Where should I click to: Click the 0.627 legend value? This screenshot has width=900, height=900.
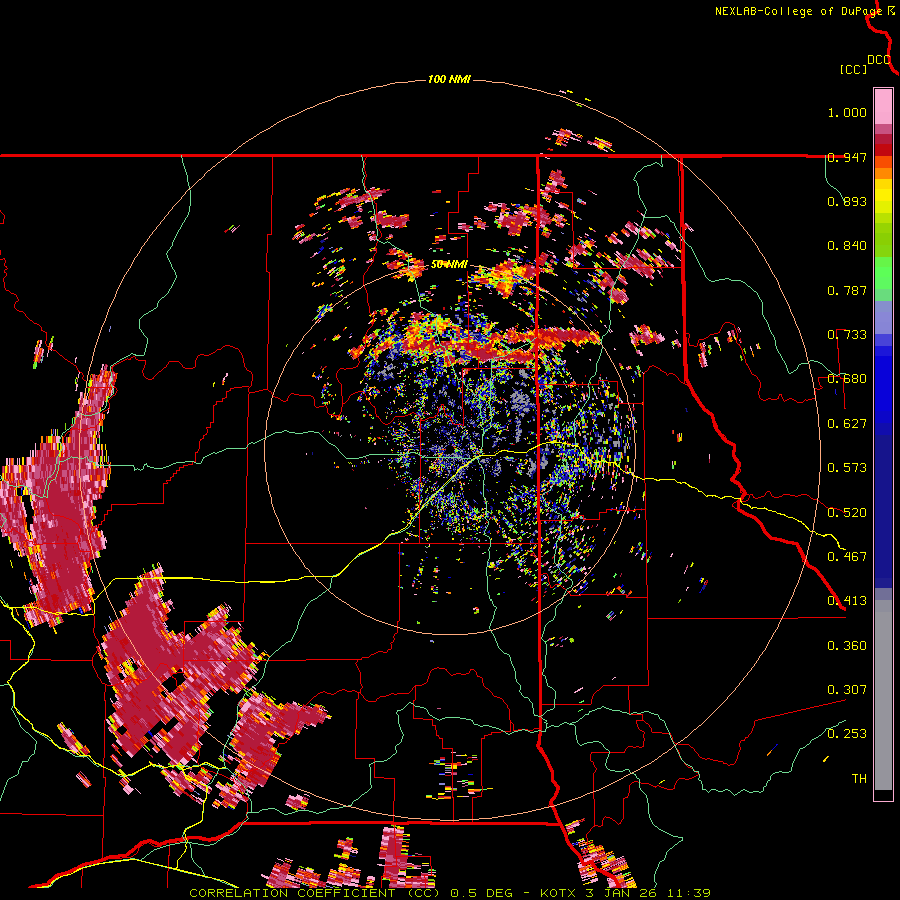click(x=847, y=424)
